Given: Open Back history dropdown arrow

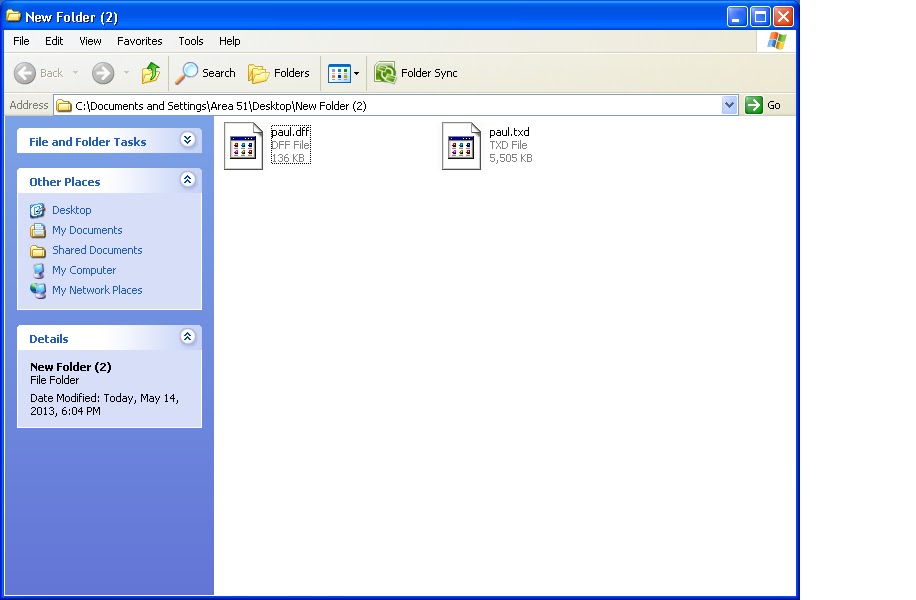Looking at the screenshot, I should coord(75,73).
